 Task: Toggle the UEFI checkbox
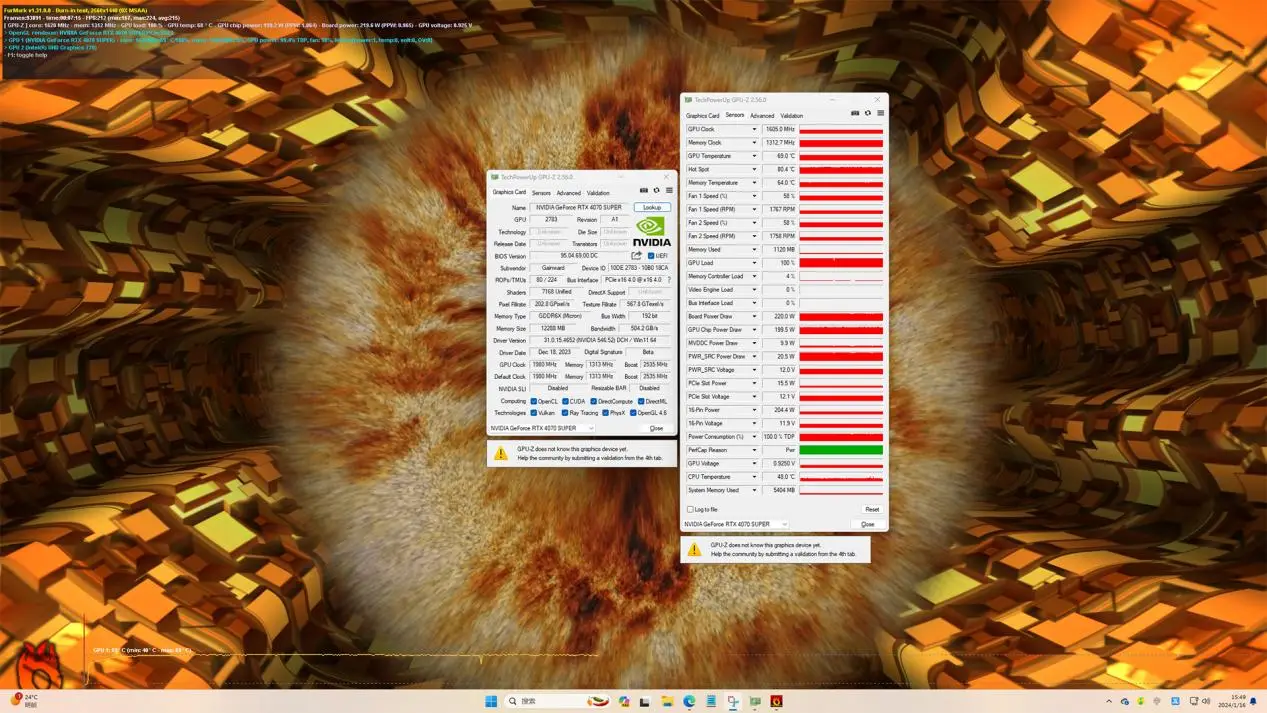point(651,255)
